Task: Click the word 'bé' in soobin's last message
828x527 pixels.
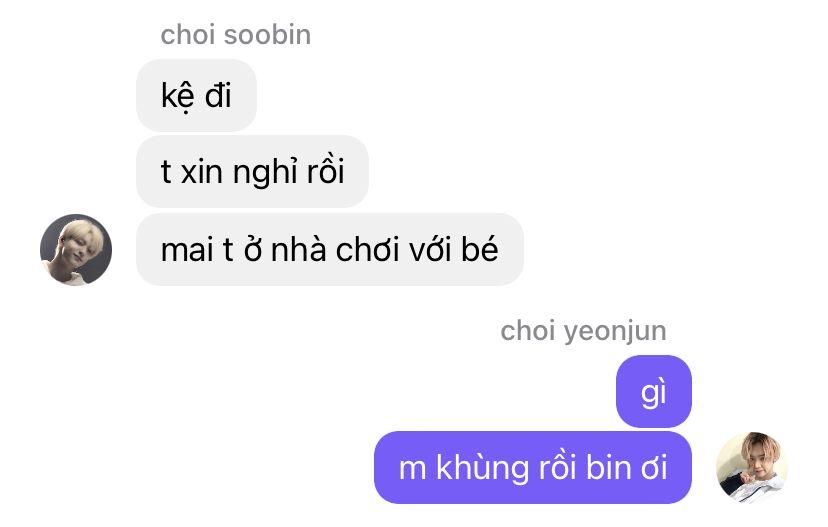Action: pyautogui.click(x=479, y=249)
